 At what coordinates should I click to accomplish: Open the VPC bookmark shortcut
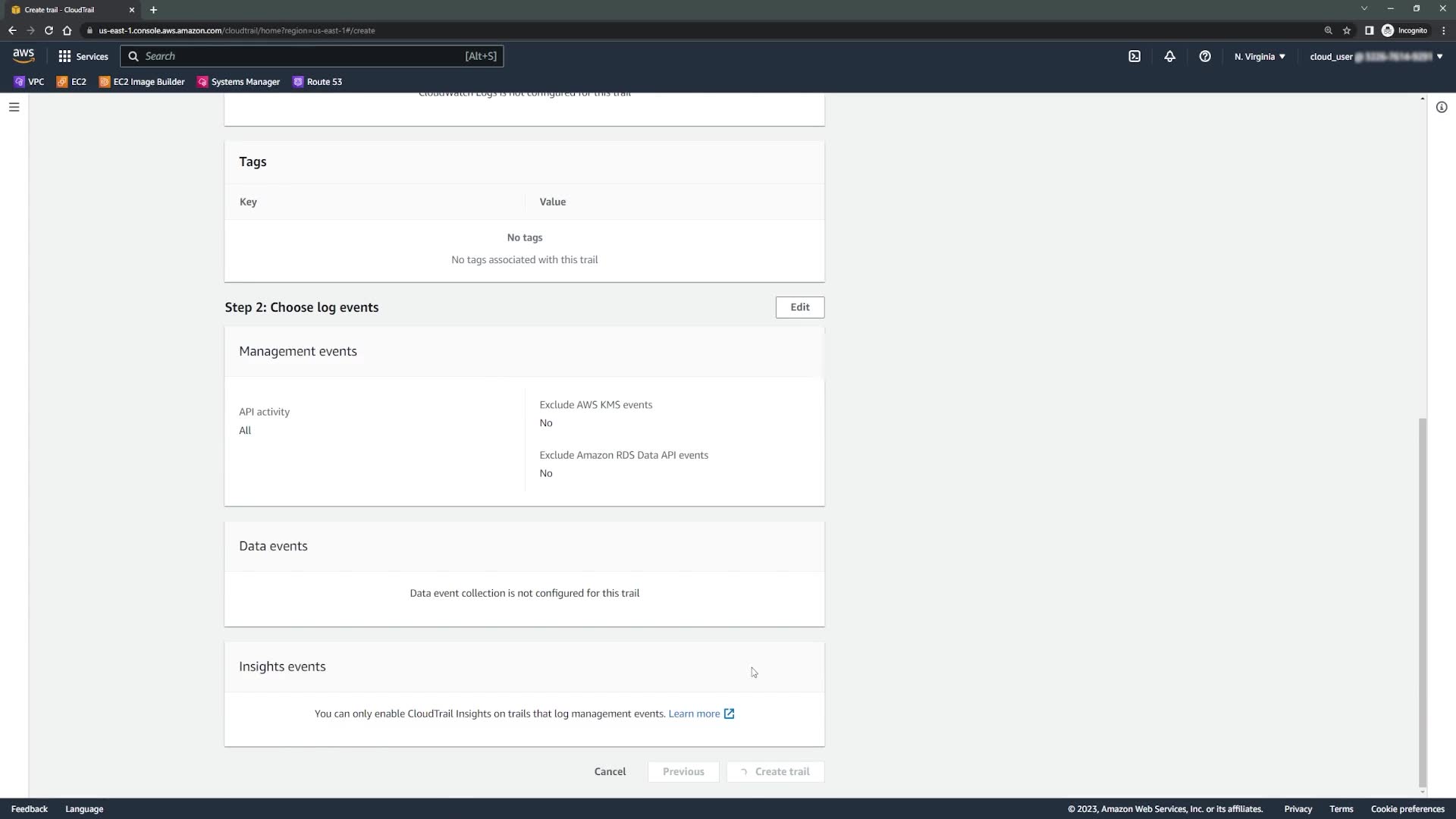click(x=29, y=82)
